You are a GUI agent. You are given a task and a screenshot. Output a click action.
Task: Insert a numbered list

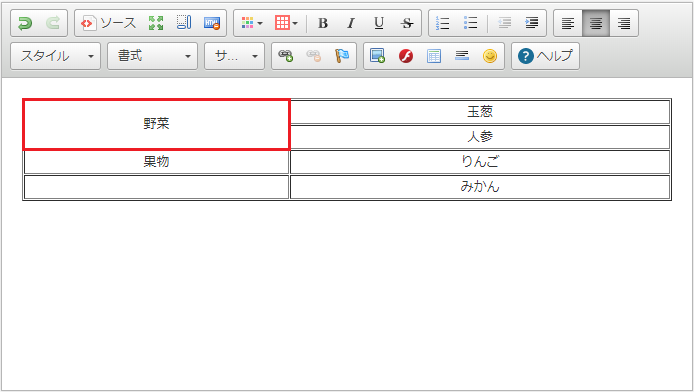443,23
